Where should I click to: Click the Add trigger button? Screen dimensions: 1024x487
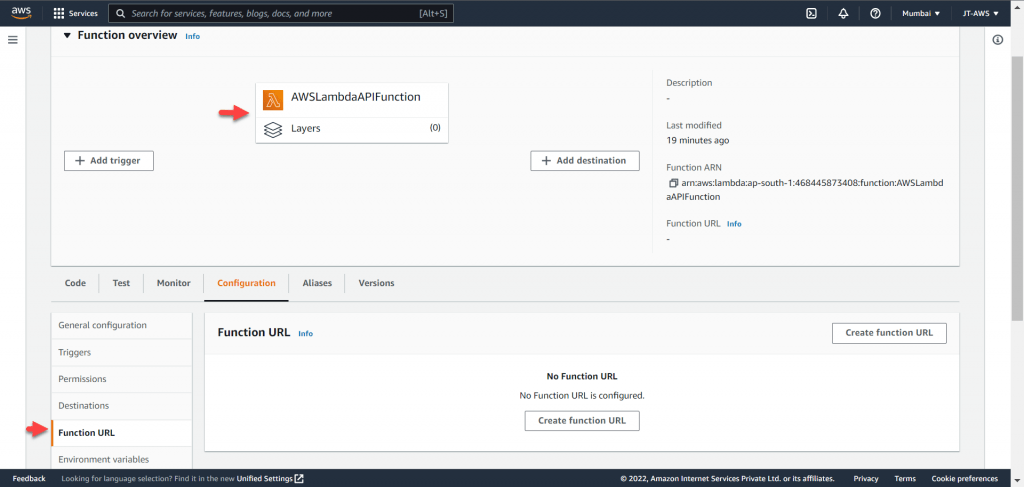[x=108, y=161]
